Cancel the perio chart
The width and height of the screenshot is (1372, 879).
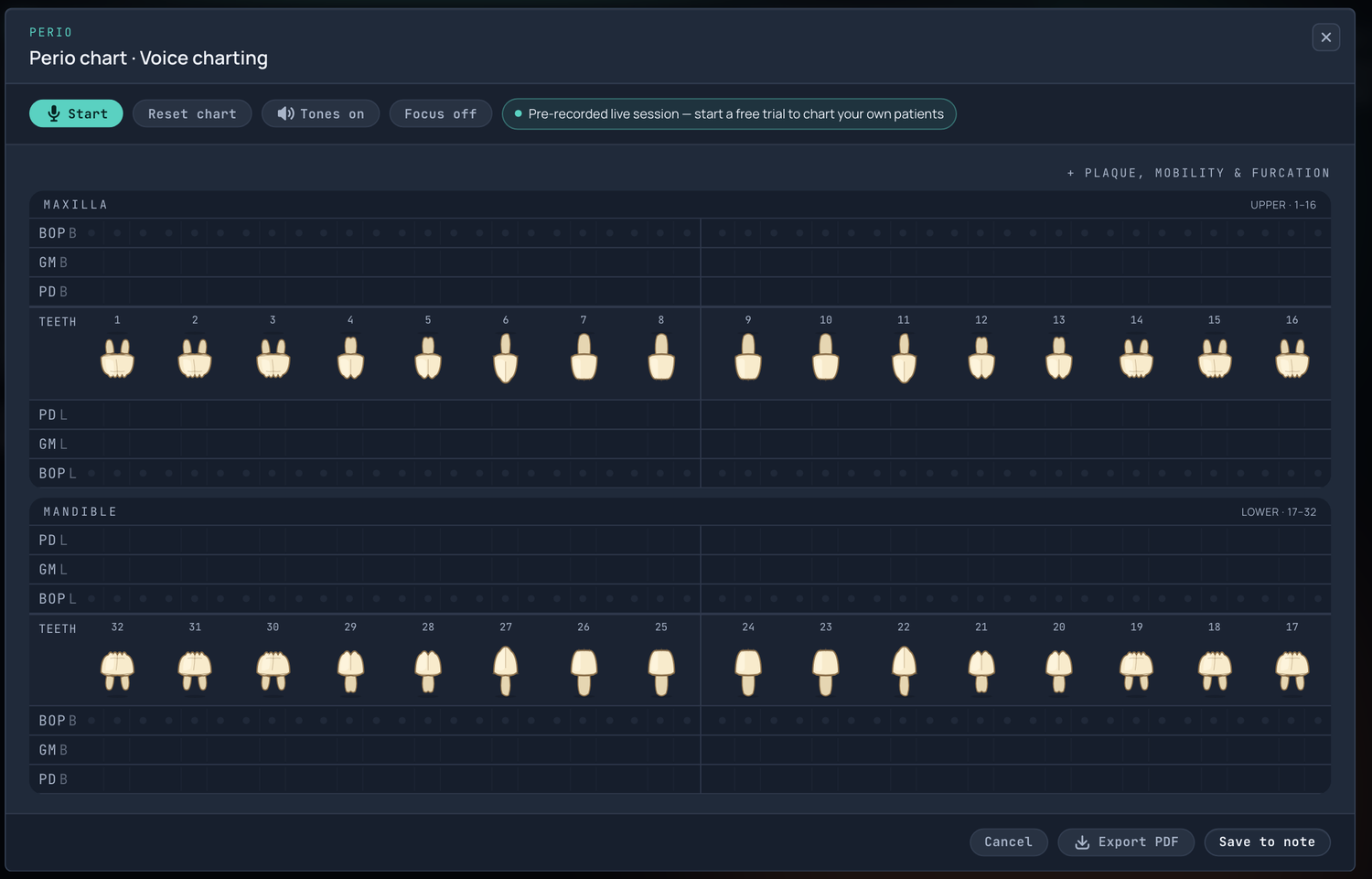[1008, 841]
